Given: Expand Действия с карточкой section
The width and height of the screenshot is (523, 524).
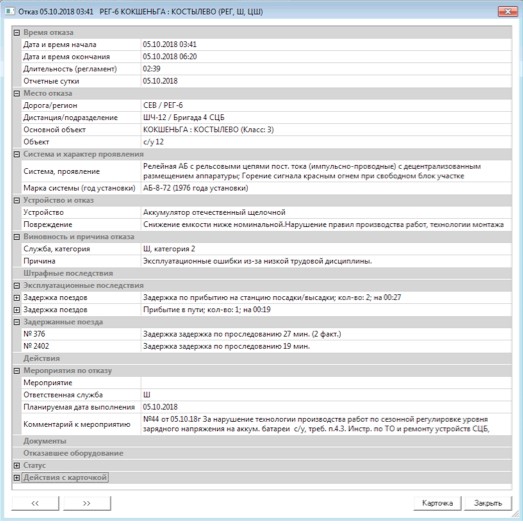Looking at the screenshot, I should [x=17, y=478].
